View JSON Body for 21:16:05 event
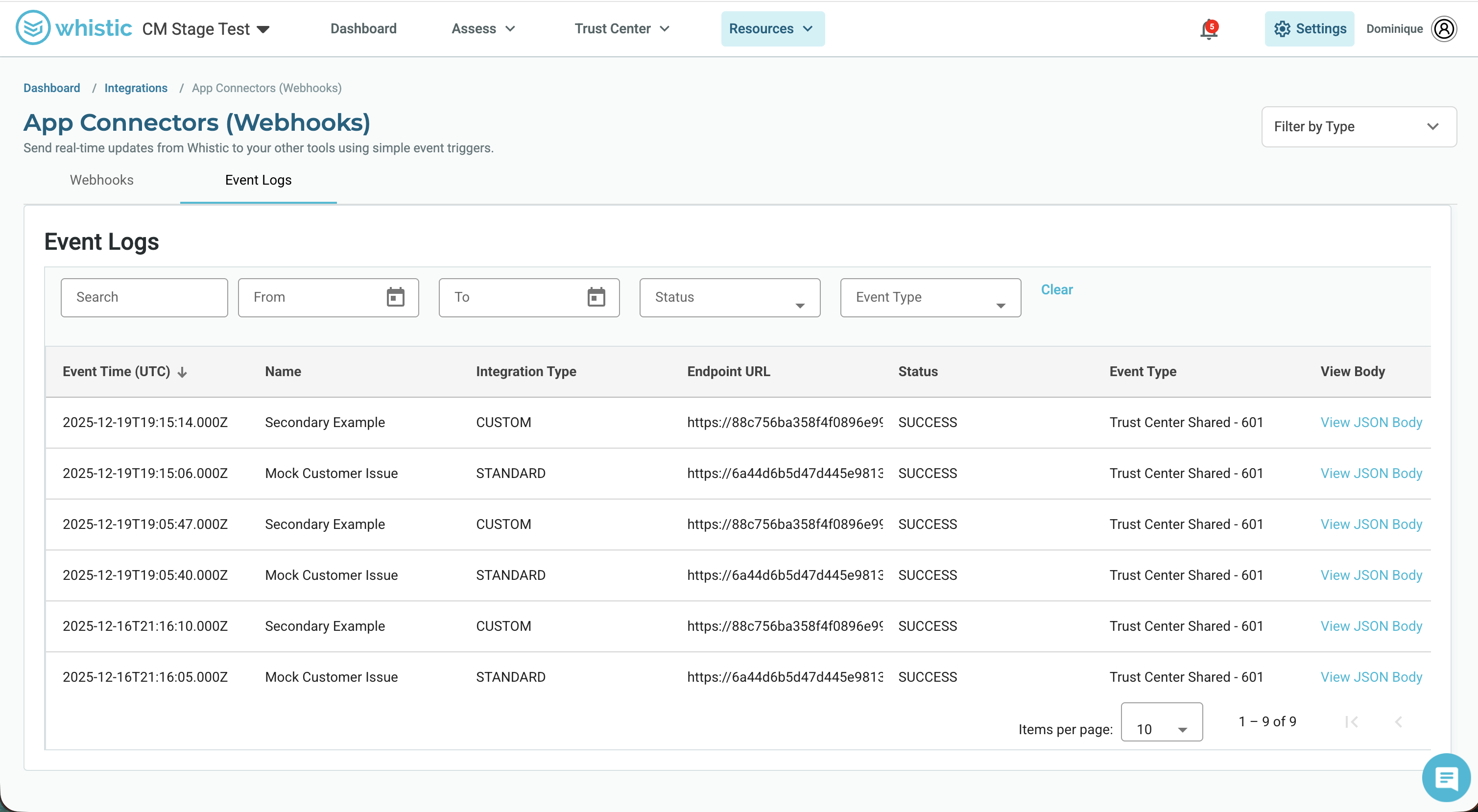 (1371, 677)
